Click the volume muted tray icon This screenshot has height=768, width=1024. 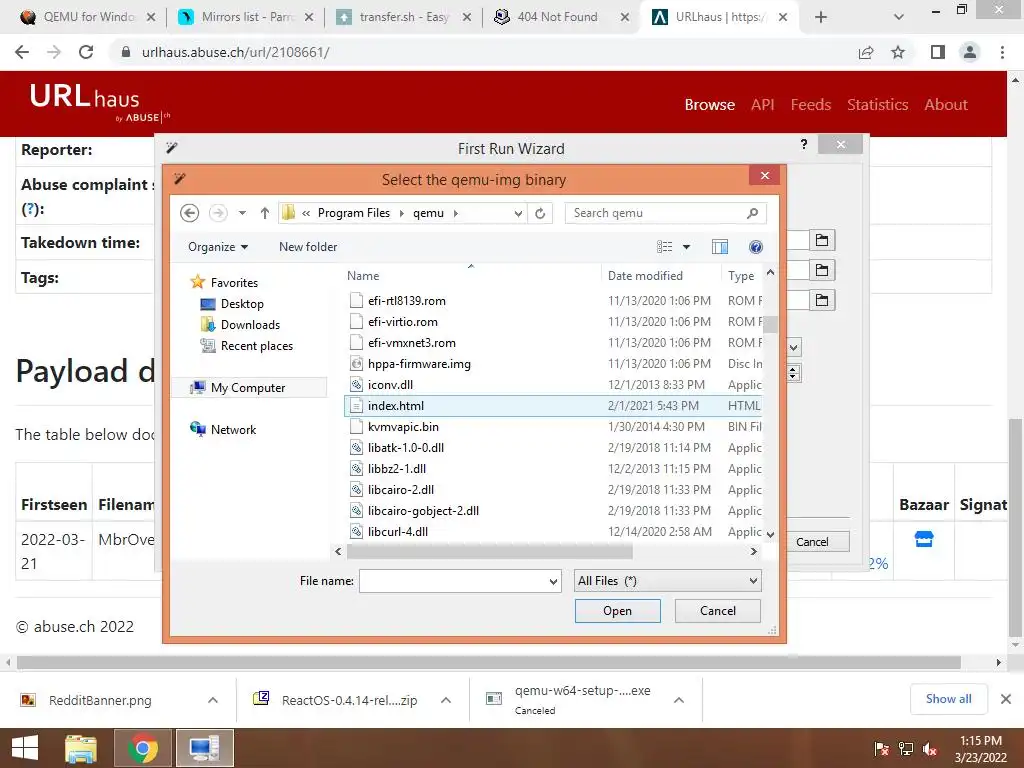(x=931, y=749)
